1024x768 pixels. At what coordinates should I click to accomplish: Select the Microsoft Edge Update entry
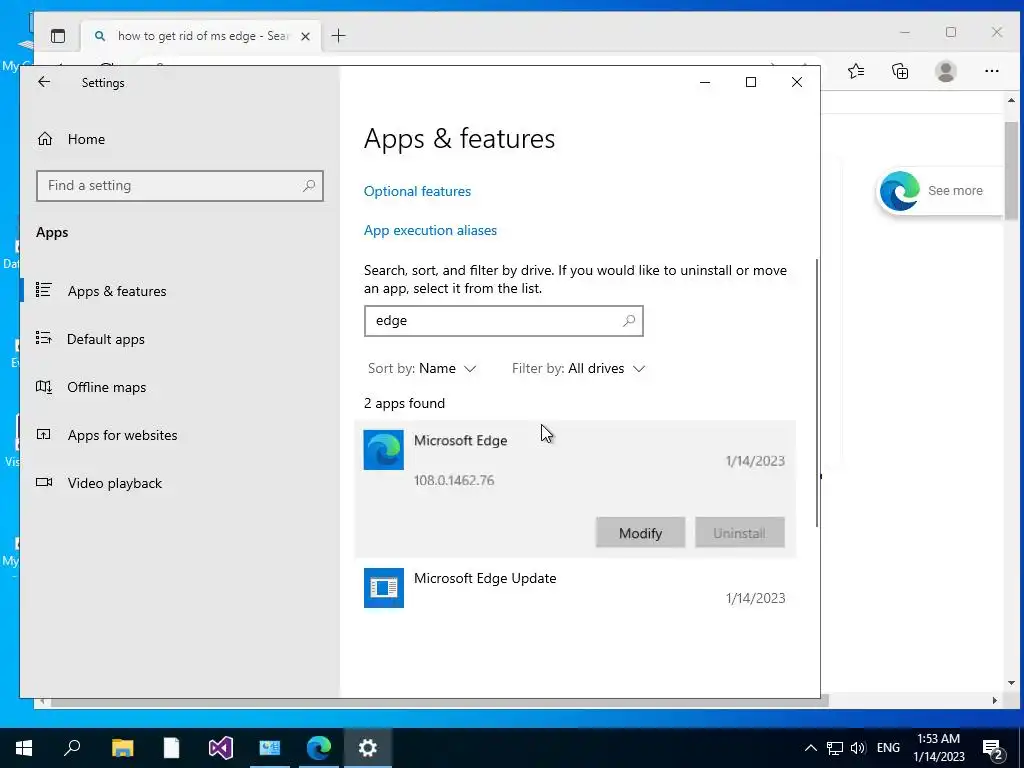coord(575,588)
